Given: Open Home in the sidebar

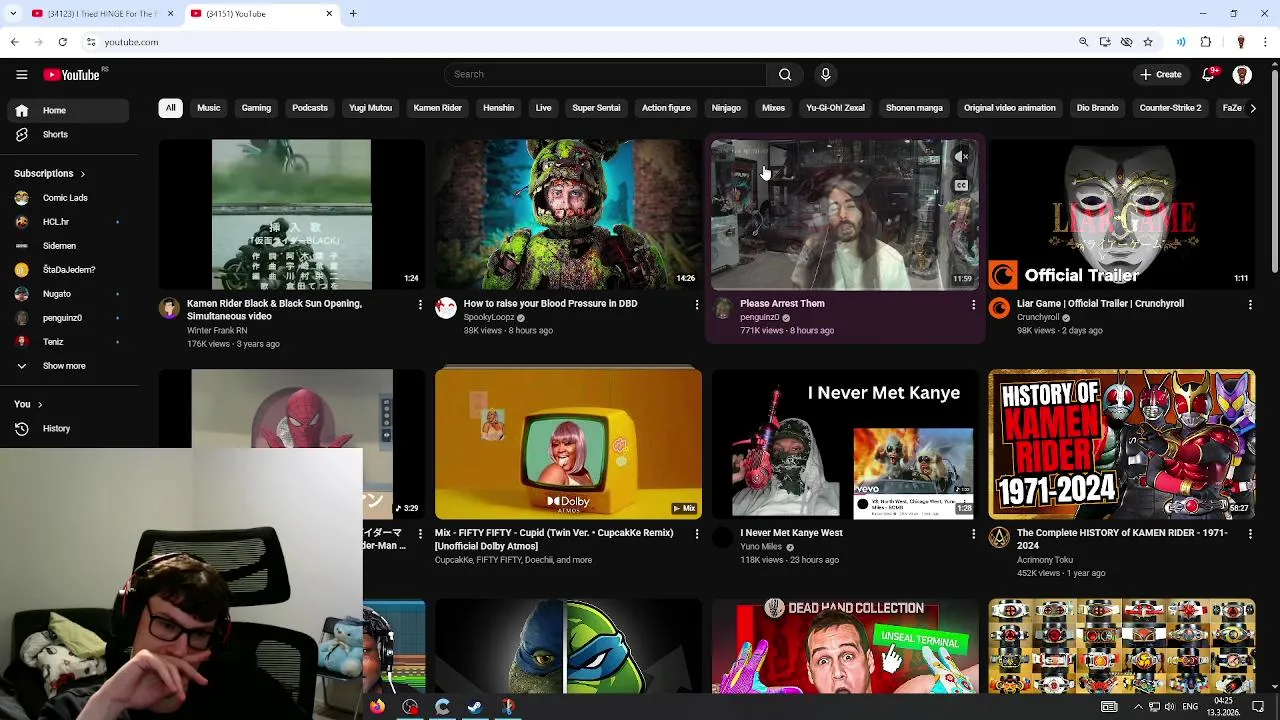Looking at the screenshot, I should [x=68, y=110].
